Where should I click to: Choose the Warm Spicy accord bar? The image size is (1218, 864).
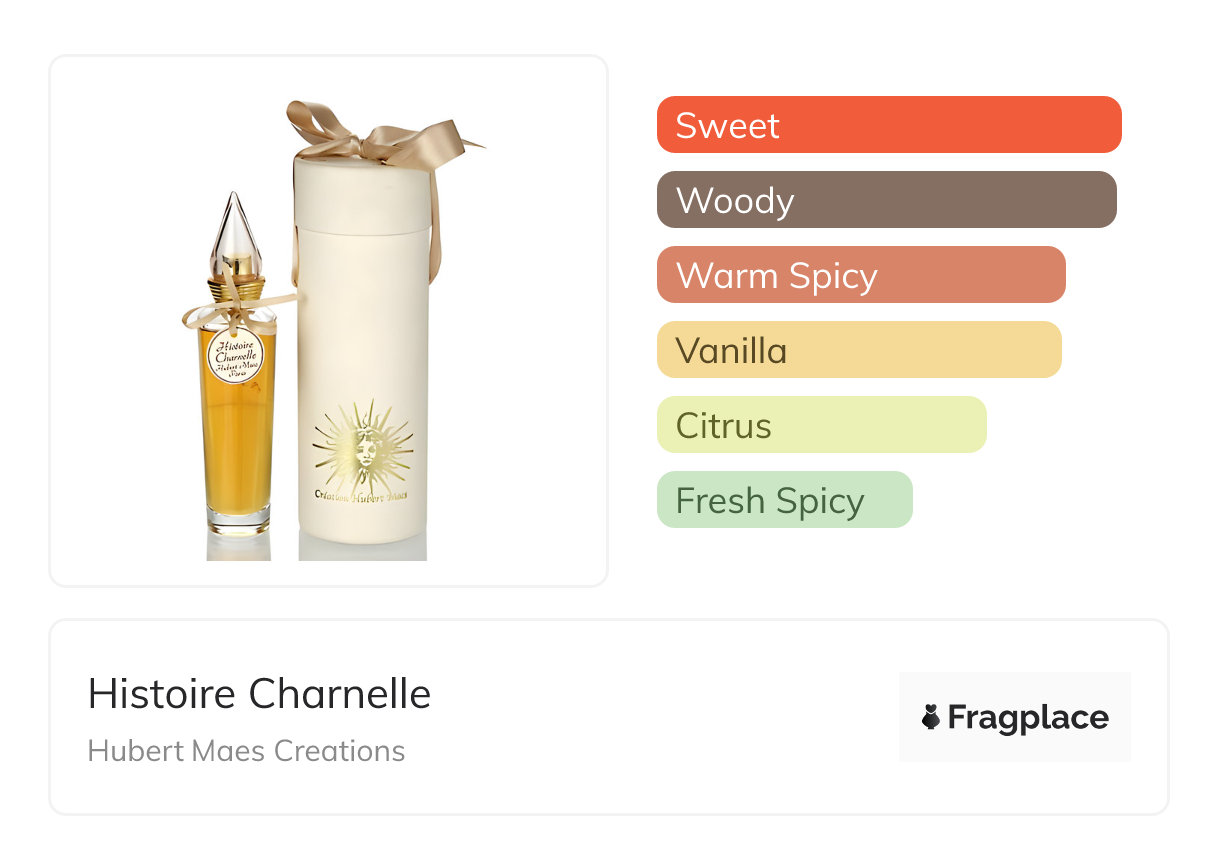pos(861,275)
